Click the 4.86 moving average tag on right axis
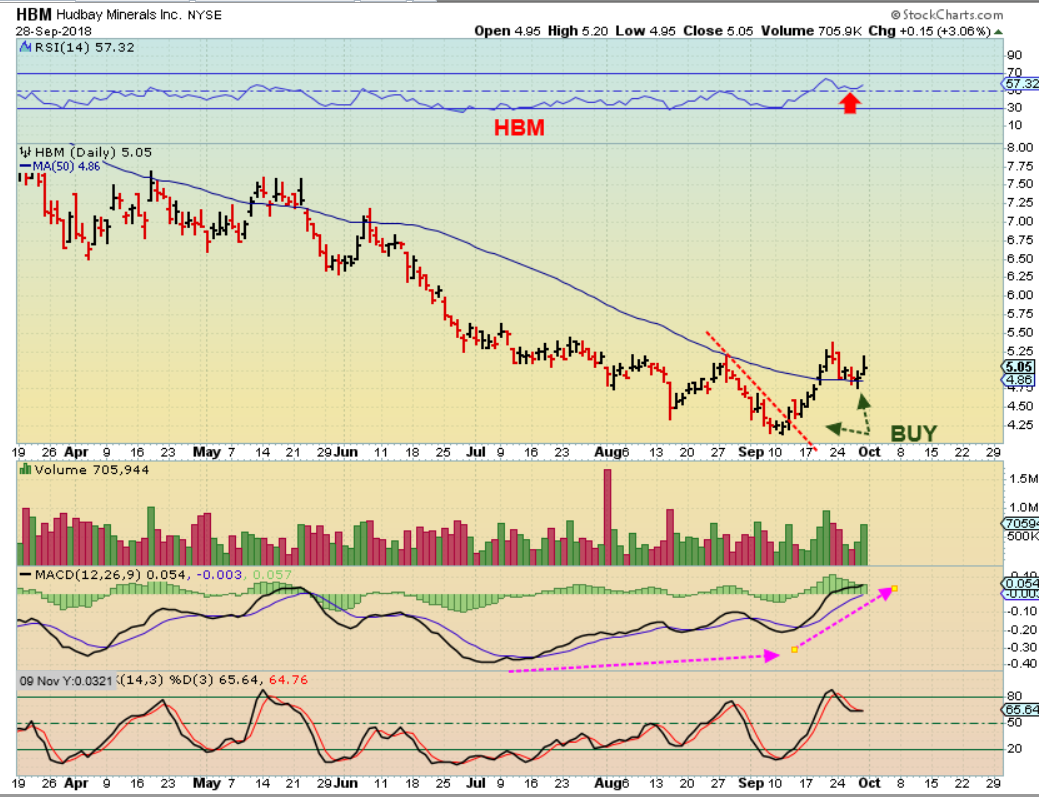1039x797 pixels. coord(1018,380)
